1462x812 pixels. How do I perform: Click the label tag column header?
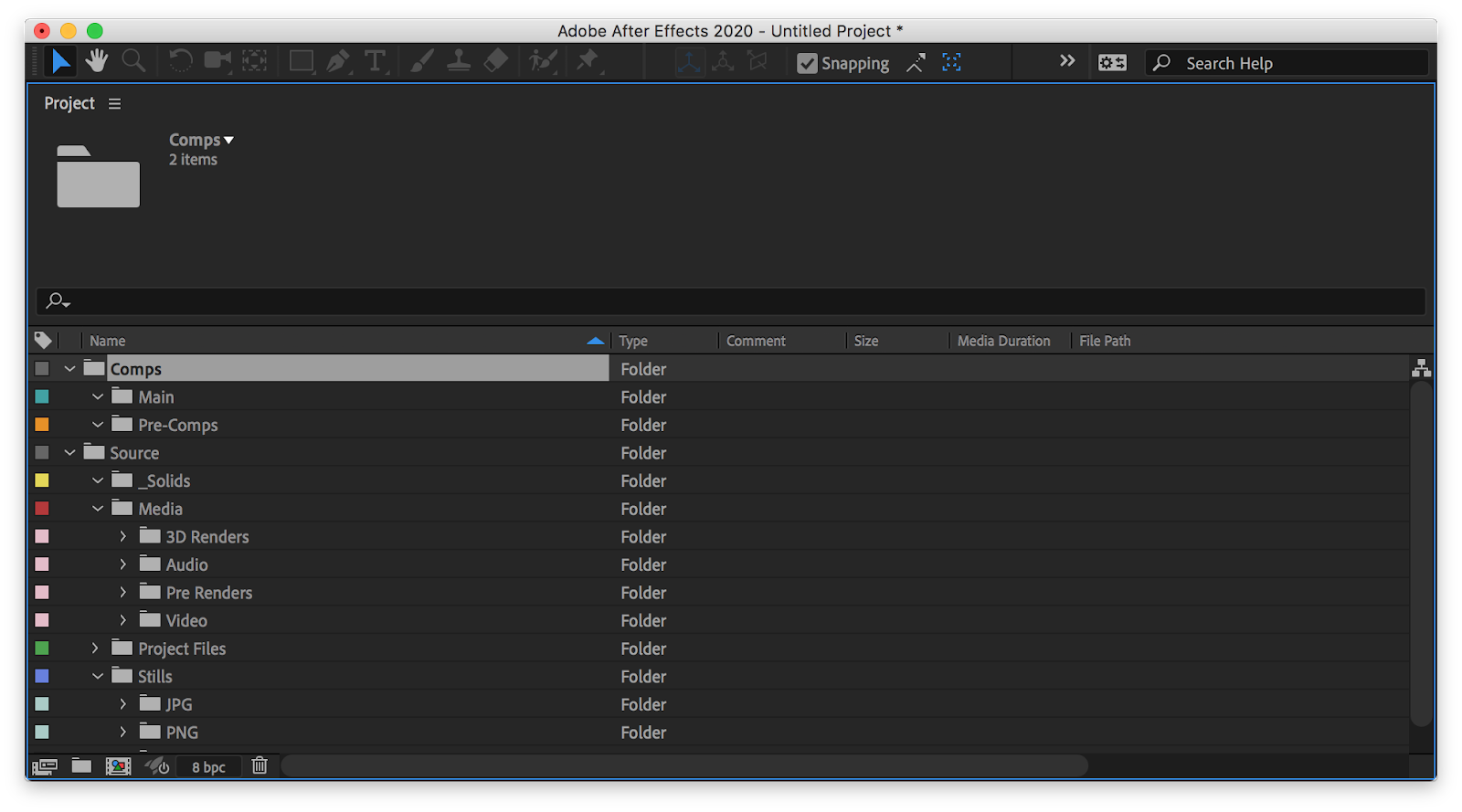43,340
